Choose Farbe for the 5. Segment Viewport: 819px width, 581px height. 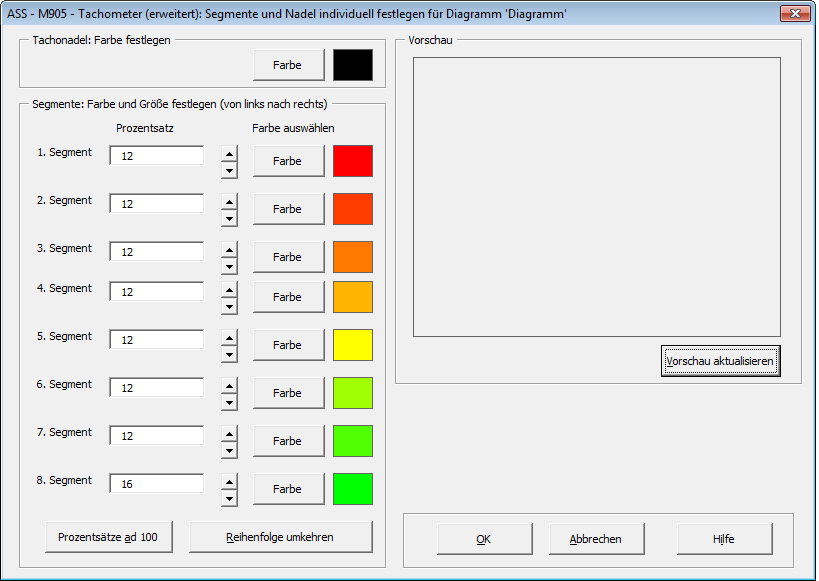(288, 345)
